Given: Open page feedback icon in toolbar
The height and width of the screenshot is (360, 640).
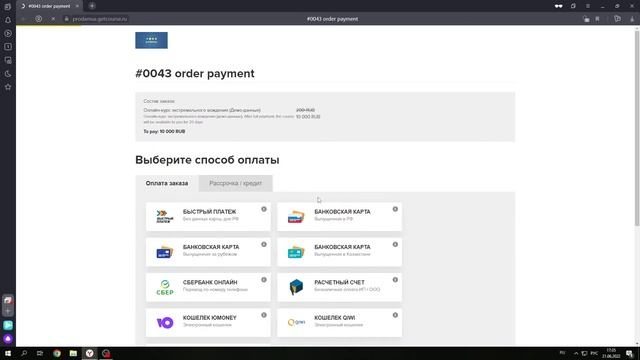Looking at the screenshot, I should (x=618, y=19).
